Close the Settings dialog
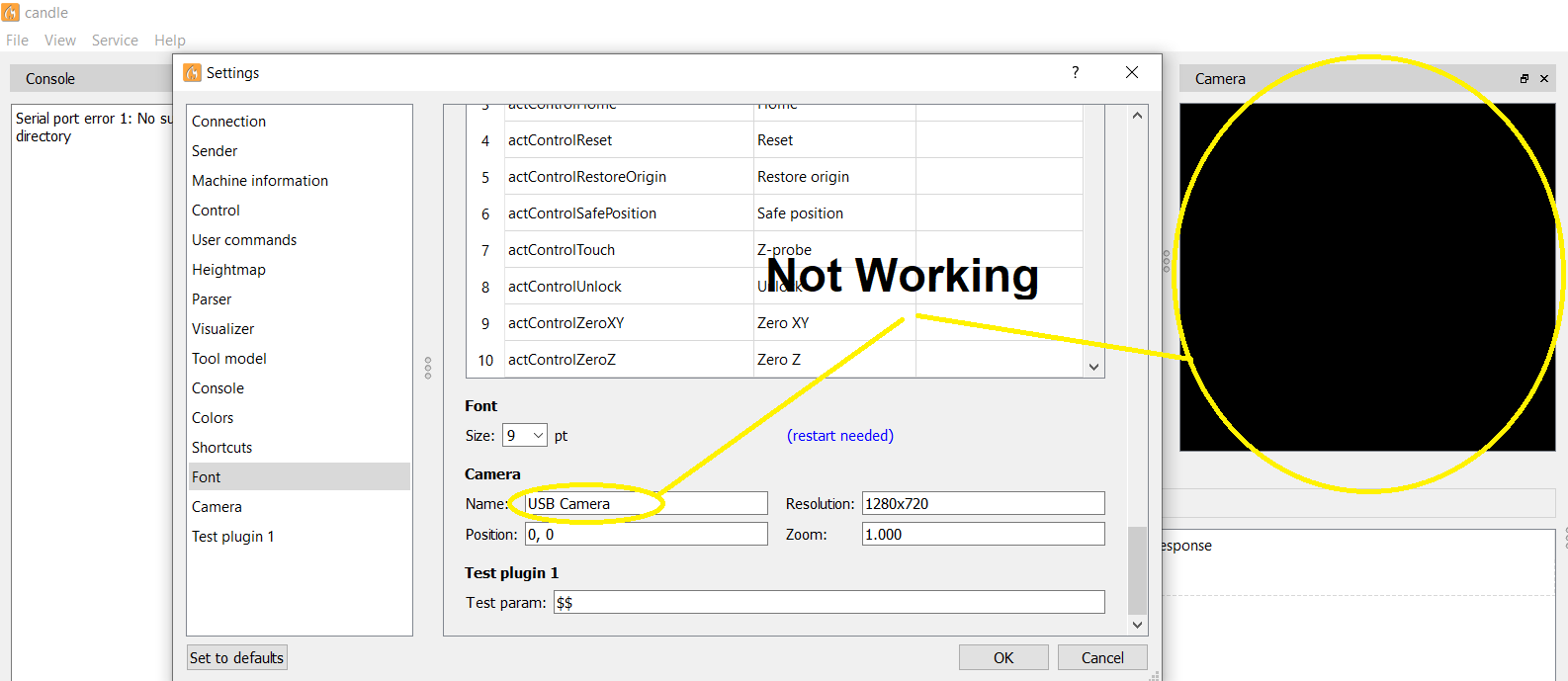Screen dimensions: 1568x681 (1132, 72)
